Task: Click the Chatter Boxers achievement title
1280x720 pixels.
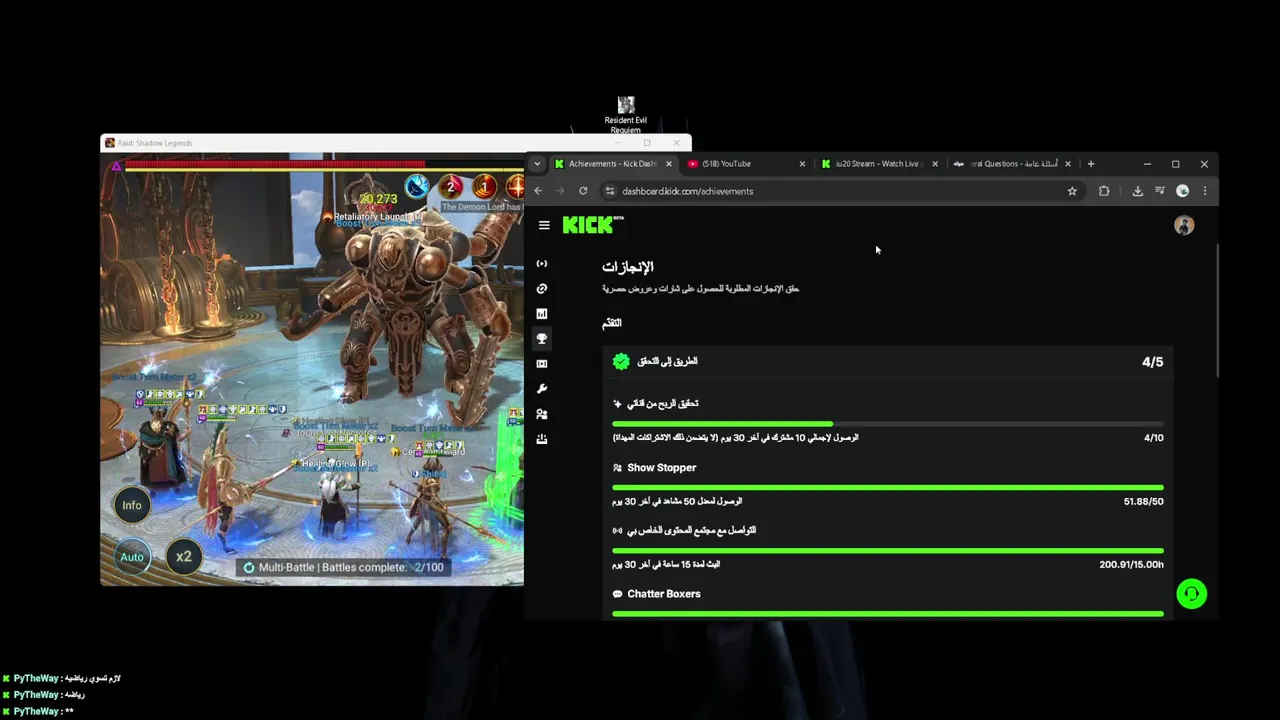Action: click(x=664, y=594)
